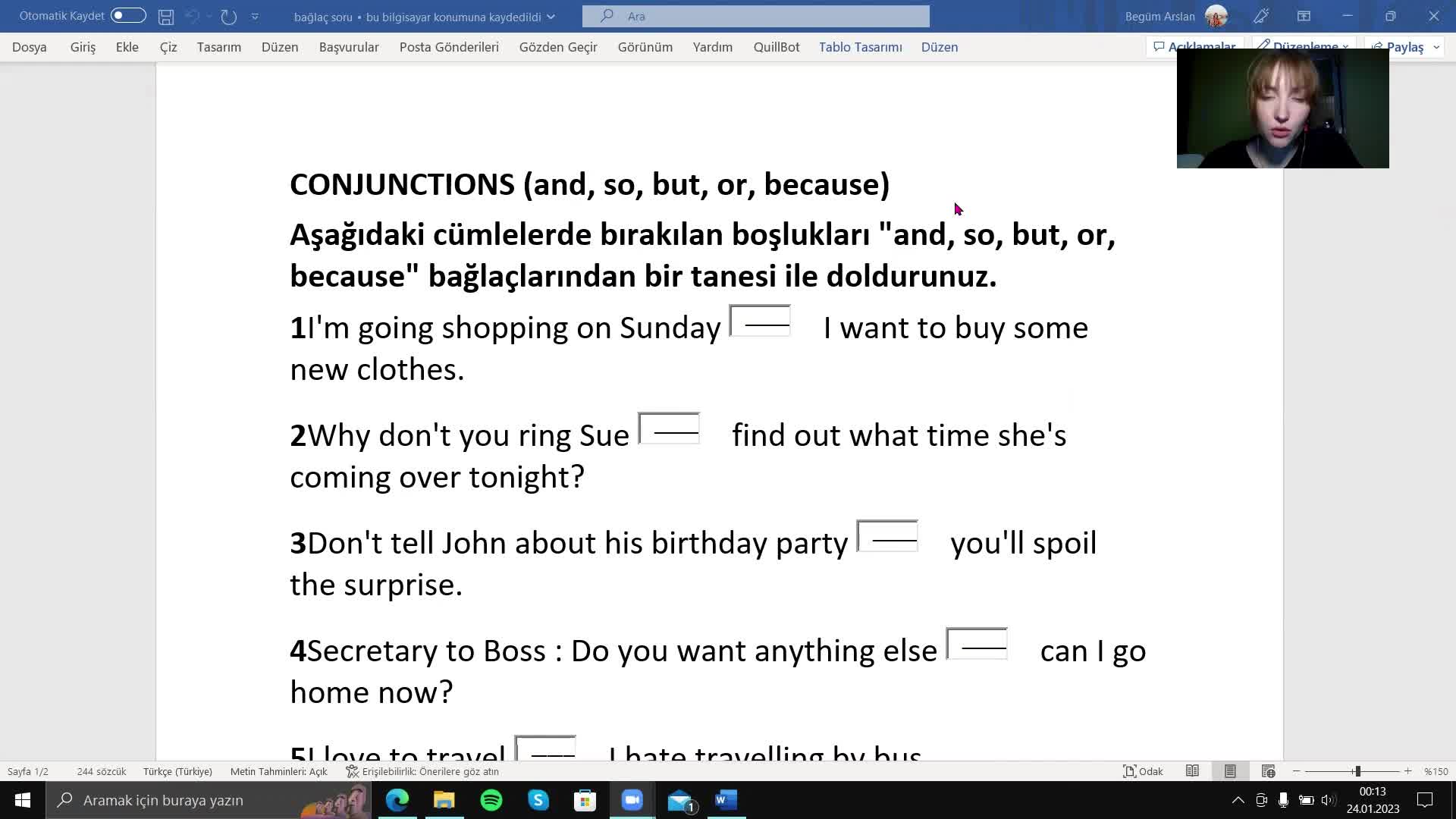Viewport: 1456px width, 819px height.
Task: Open Begüm Arslan account avatar
Action: [1216, 16]
